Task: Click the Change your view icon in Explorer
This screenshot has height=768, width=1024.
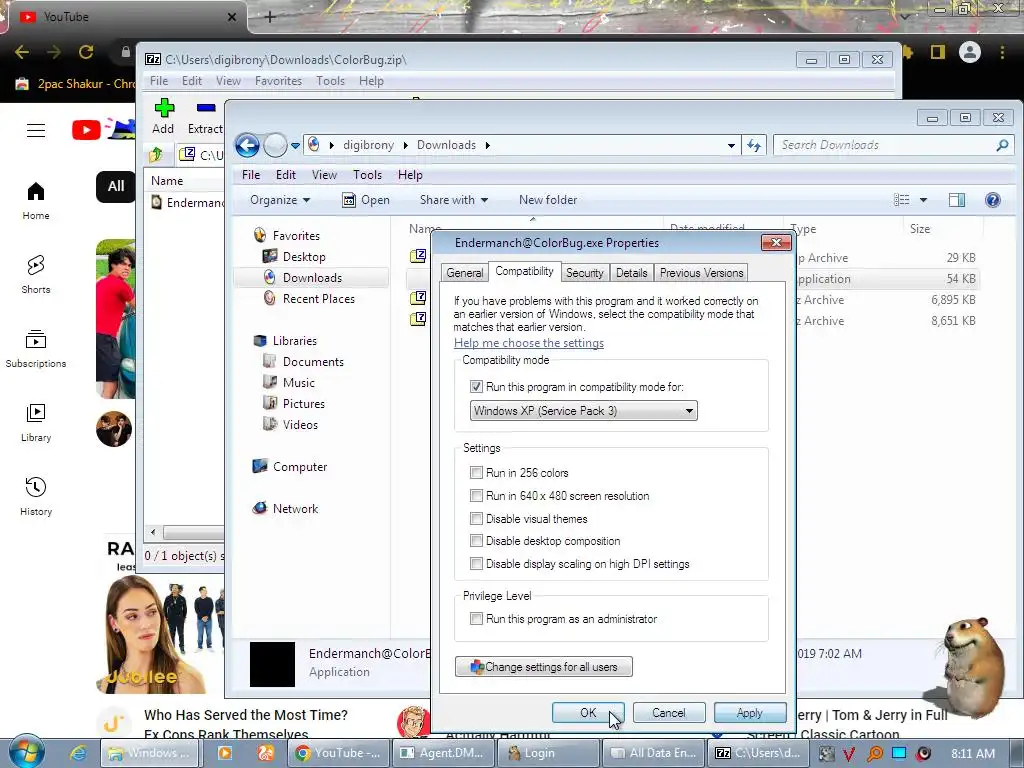Action: 902,200
